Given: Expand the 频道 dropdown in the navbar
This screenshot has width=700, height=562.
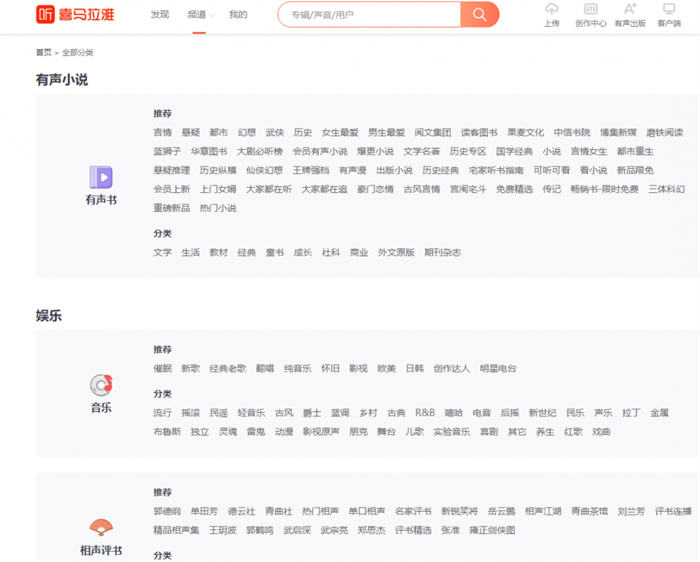Looking at the screenshot, I should [199, 15].
